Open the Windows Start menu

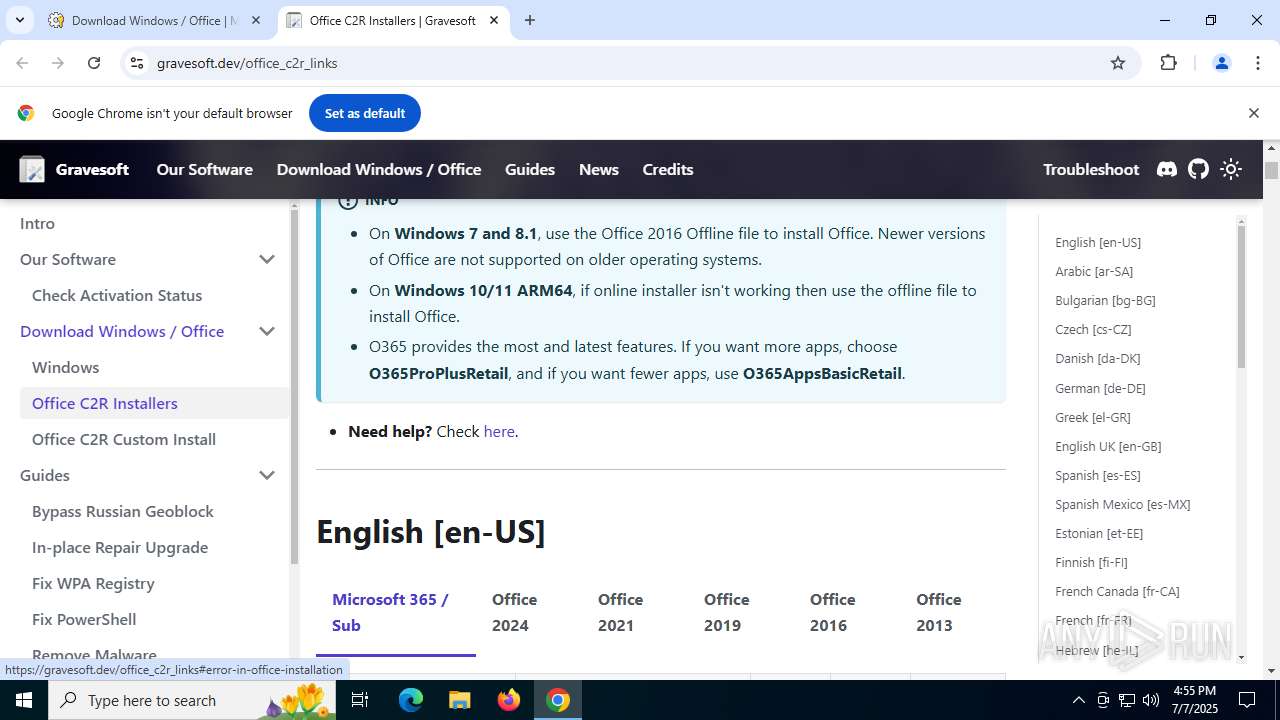pyautogui.click(x=24, y=700)
